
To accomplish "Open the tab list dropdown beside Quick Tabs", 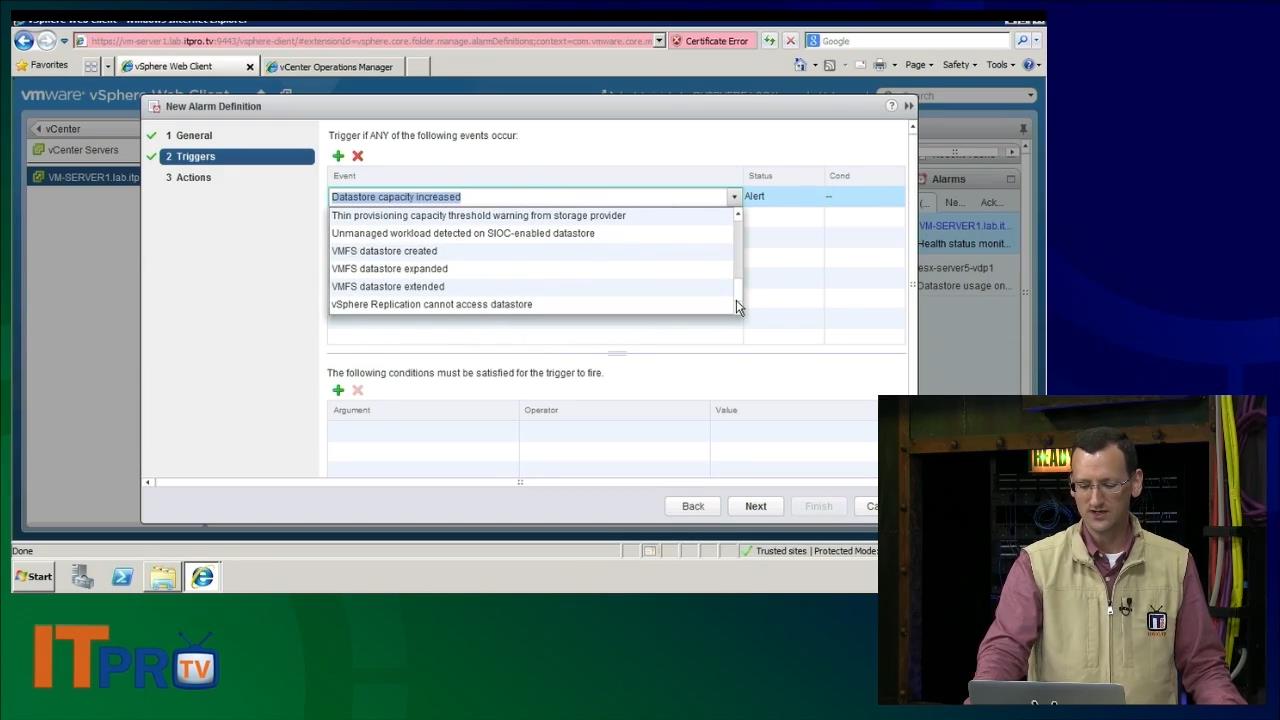I will [x=107, y=66].
